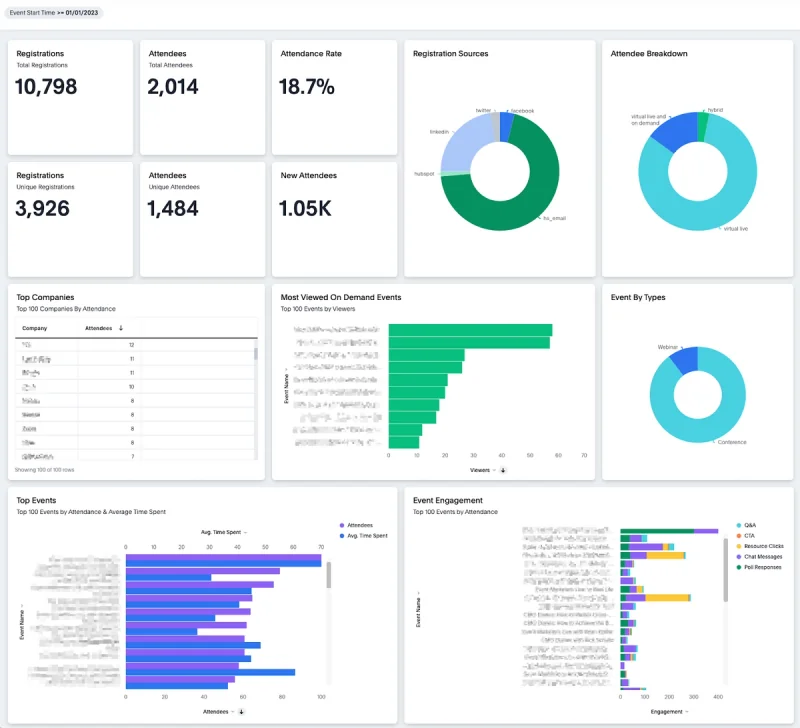Click the hubspot label on Registration Sources donut
Viewport: 800px width, 728px height.
[x=424, y=173]
